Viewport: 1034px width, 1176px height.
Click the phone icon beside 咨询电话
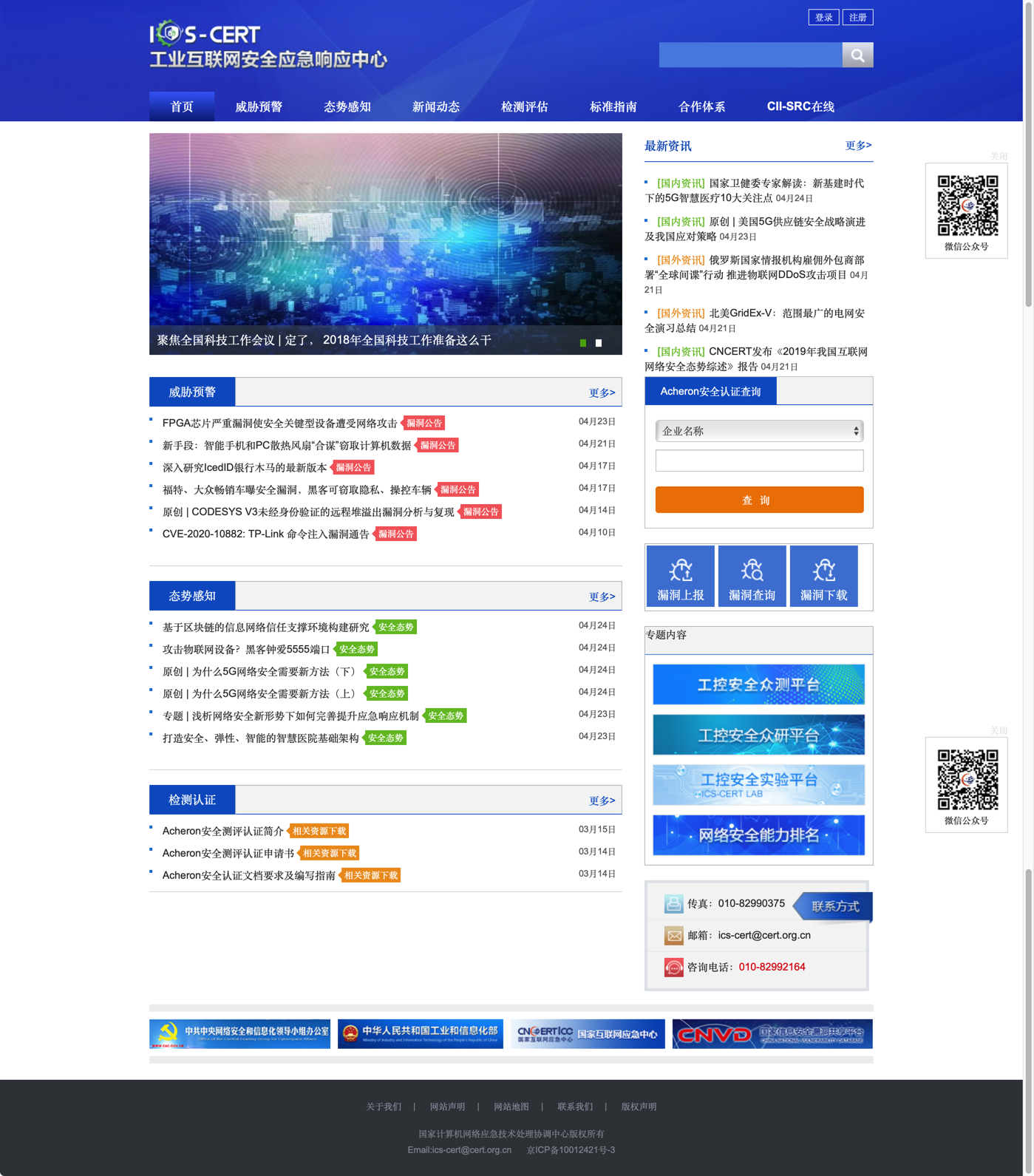[673, 967]
